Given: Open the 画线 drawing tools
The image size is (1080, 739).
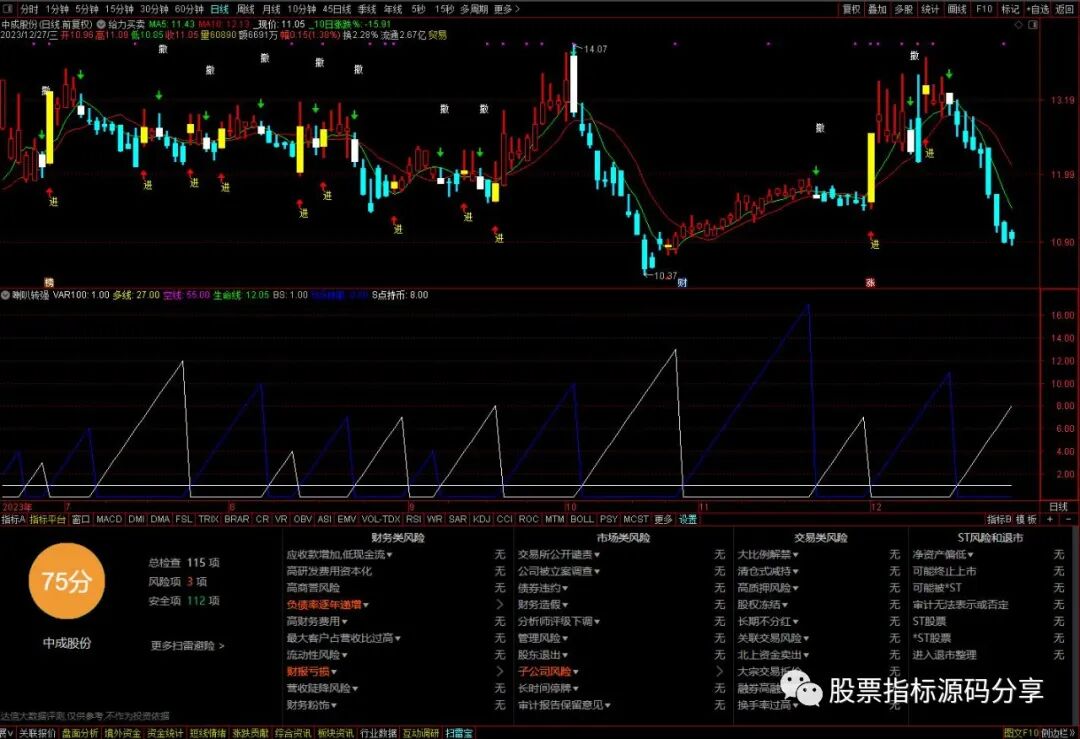Looking at the screenshot, I should (957, 9).
